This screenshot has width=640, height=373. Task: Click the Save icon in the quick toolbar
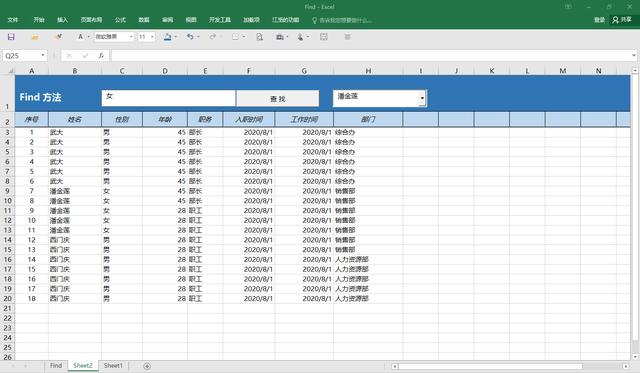coord(11,37)
